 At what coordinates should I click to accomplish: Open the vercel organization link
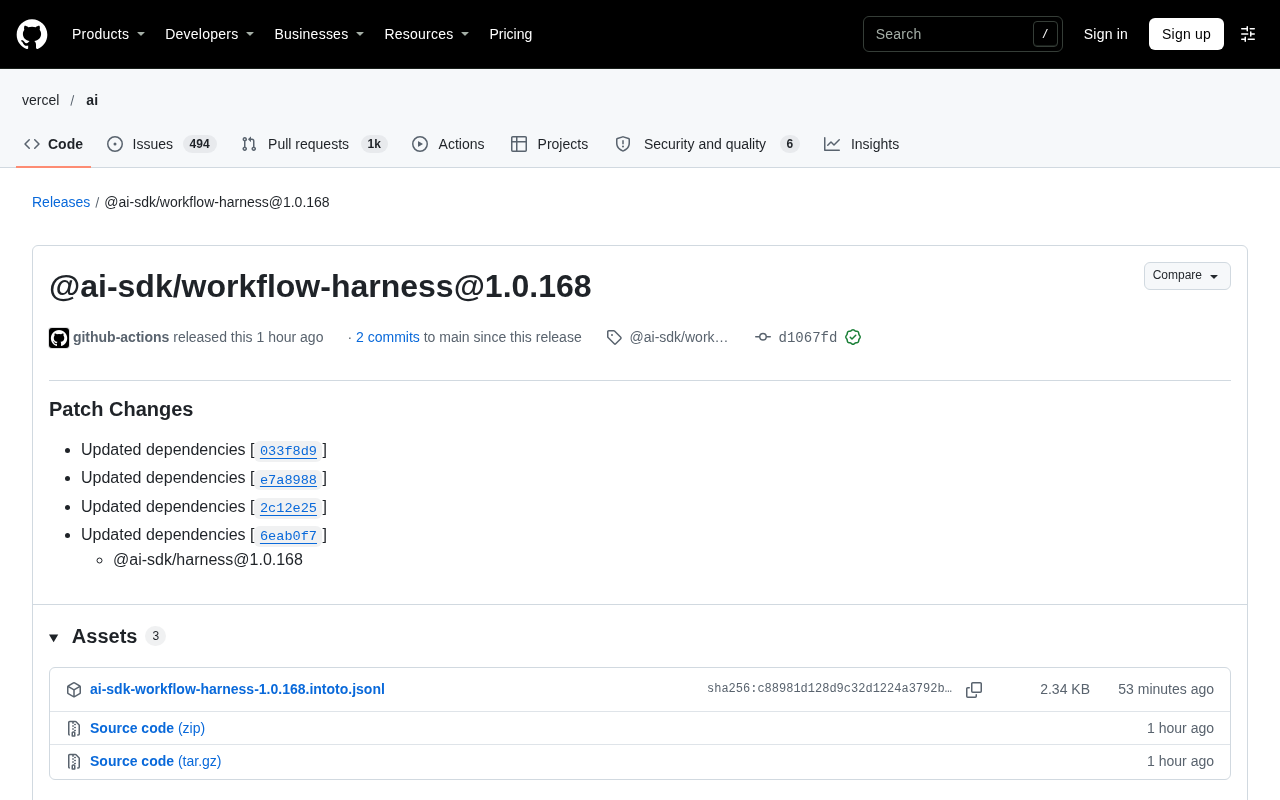tap(41, 100)
